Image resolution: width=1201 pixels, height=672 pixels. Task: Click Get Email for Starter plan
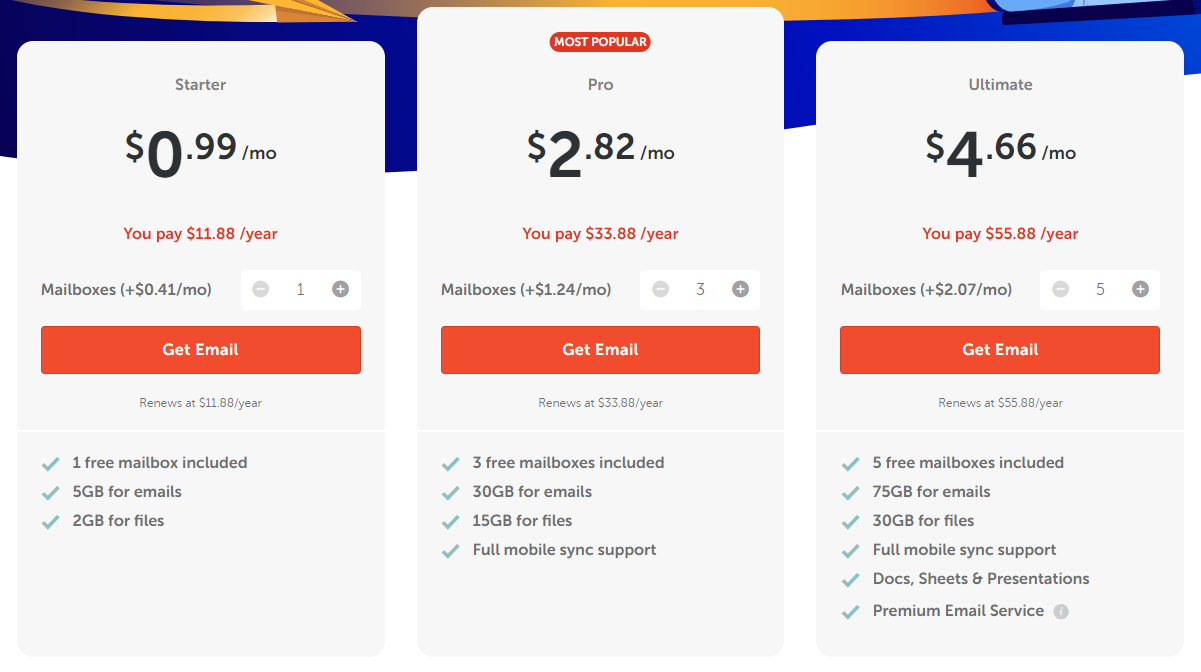[201, 350]
